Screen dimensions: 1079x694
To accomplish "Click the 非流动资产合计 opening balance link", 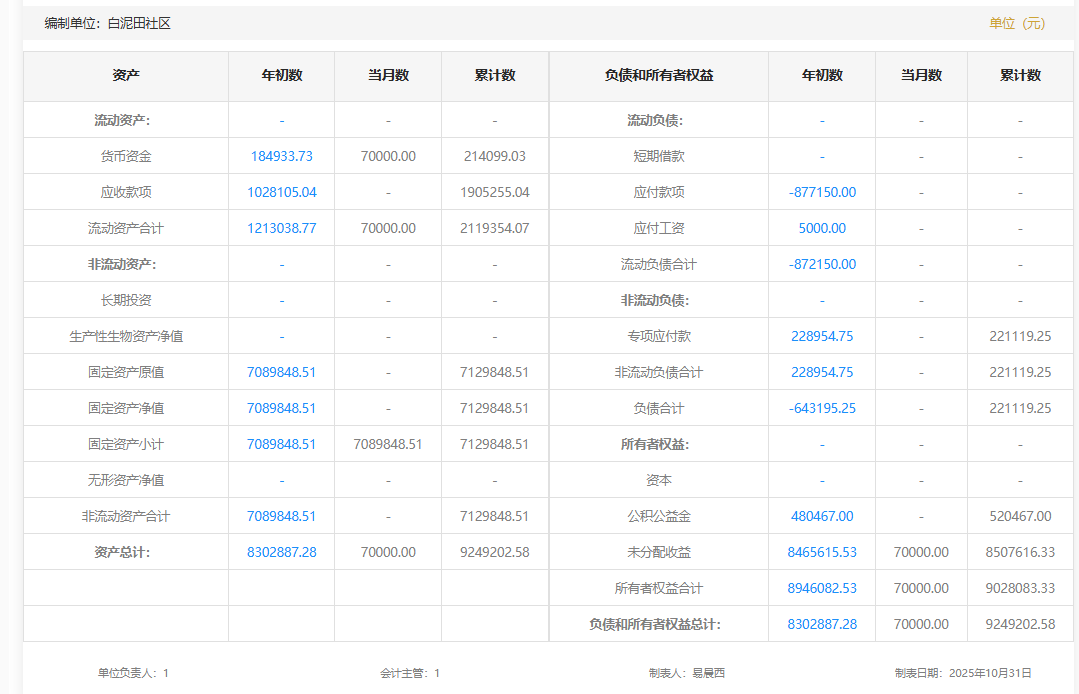I will 281,516.
